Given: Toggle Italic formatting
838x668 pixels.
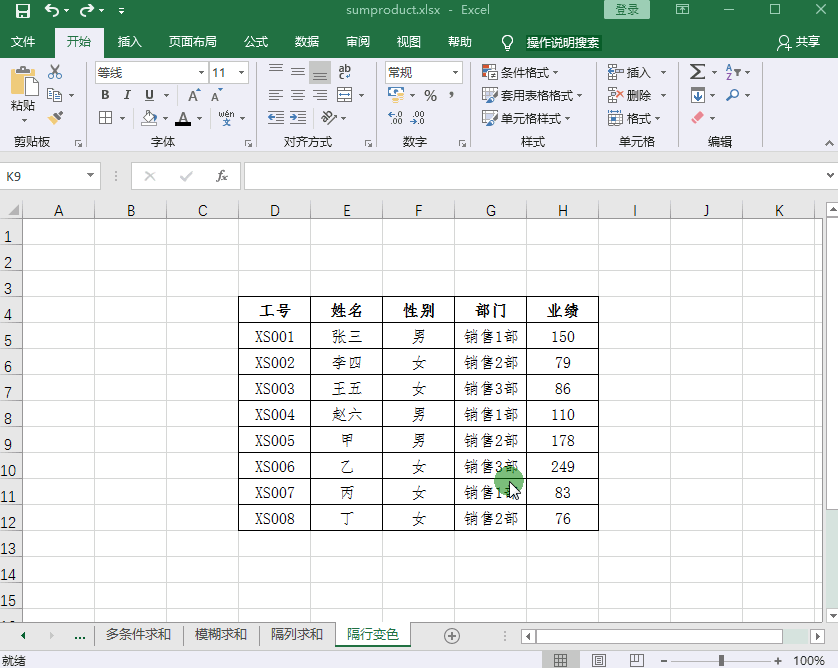Looking at the screenshot, I should (x=127, y=95).
